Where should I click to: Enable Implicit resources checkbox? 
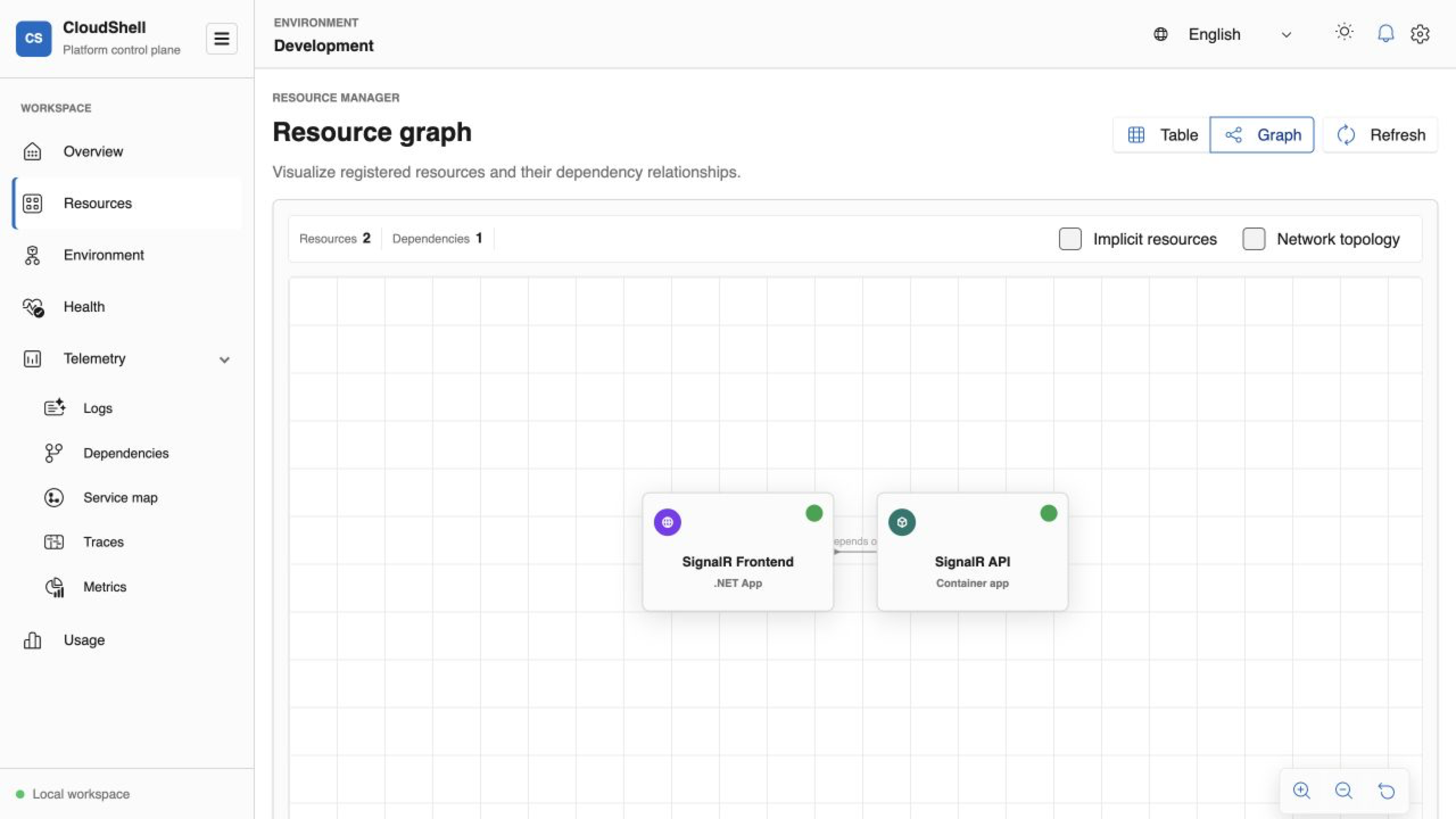pos(1070,239)
